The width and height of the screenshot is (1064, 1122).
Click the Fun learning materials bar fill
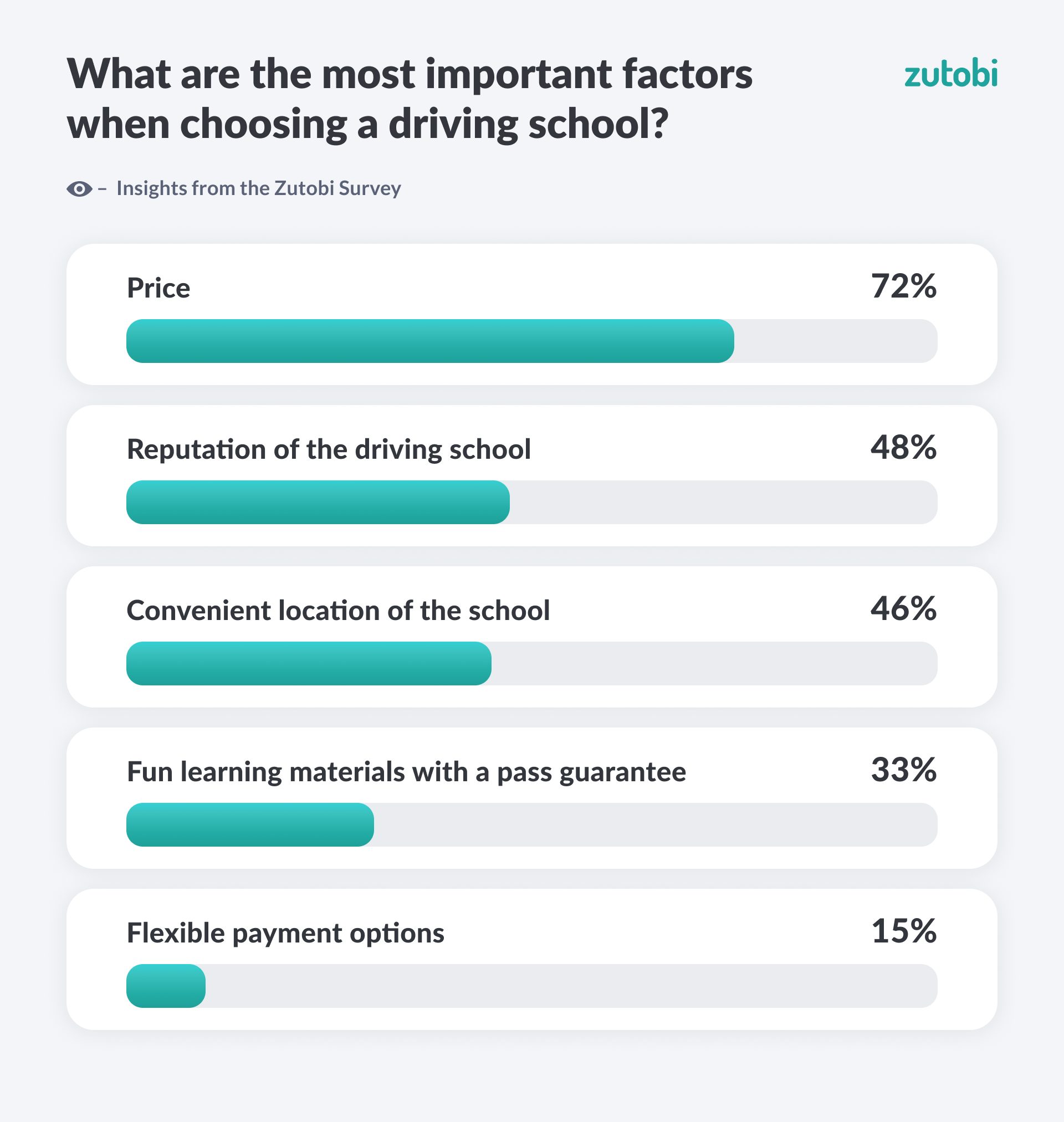pos(249,824)
